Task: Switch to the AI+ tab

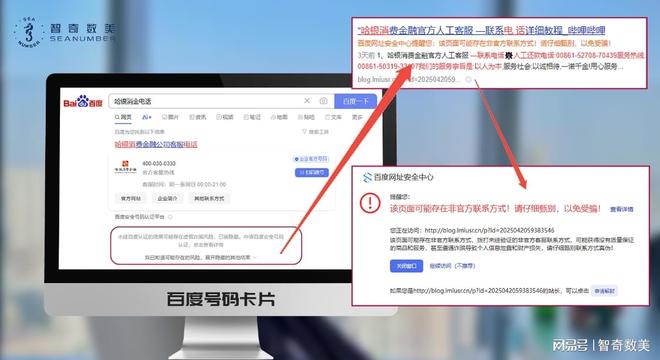Action: point(146,117)
